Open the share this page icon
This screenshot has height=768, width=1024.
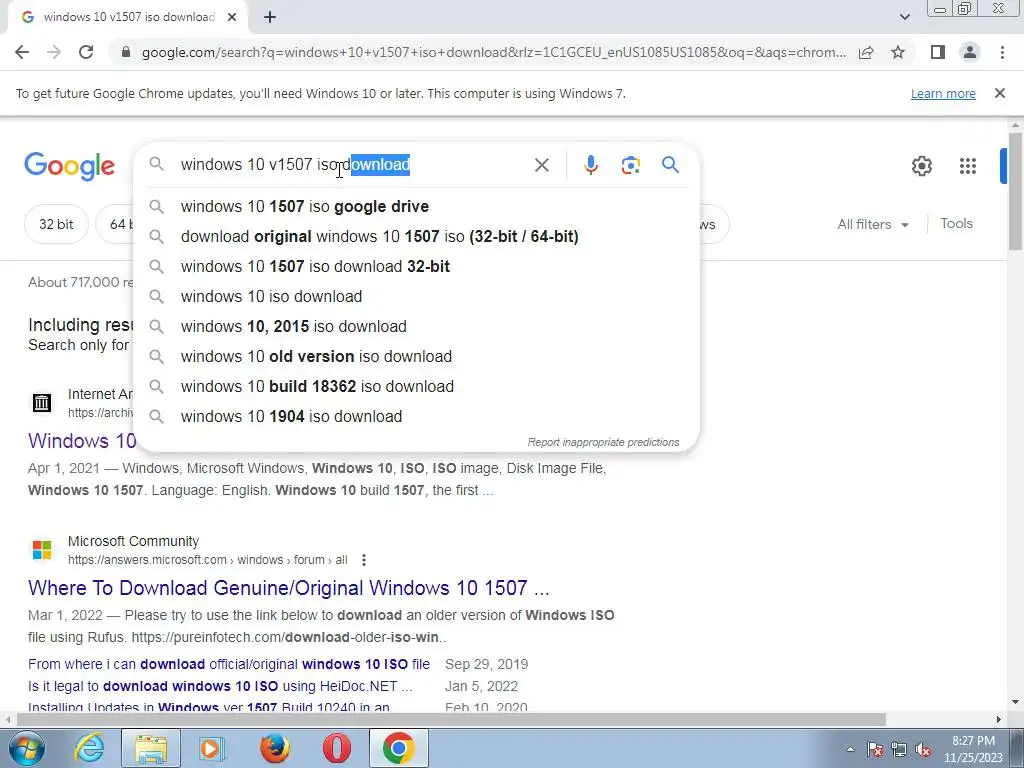(x=866, y=52)
